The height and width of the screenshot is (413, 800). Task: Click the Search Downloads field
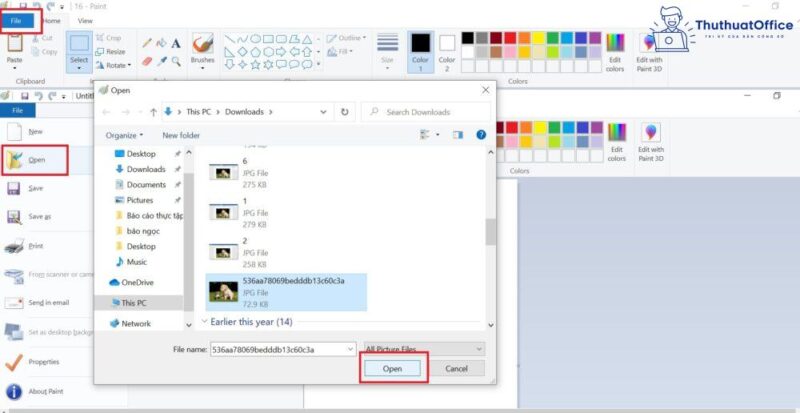pyautogui.click(x=435, y=112)
